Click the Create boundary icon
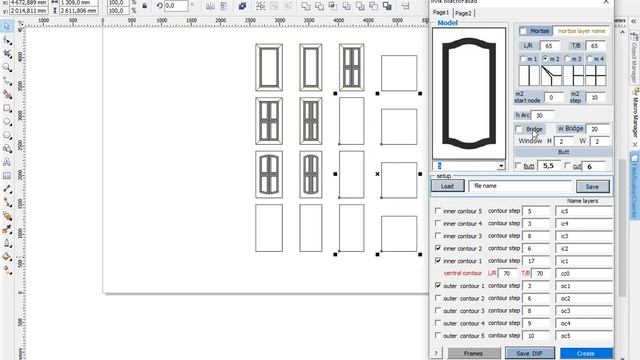 [387, 6]
